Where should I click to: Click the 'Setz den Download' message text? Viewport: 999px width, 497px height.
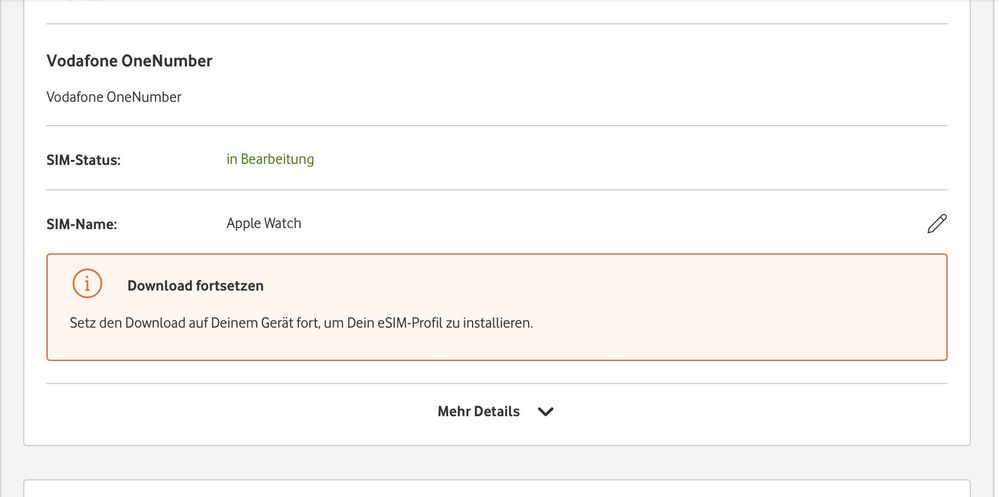click(300, 323)
